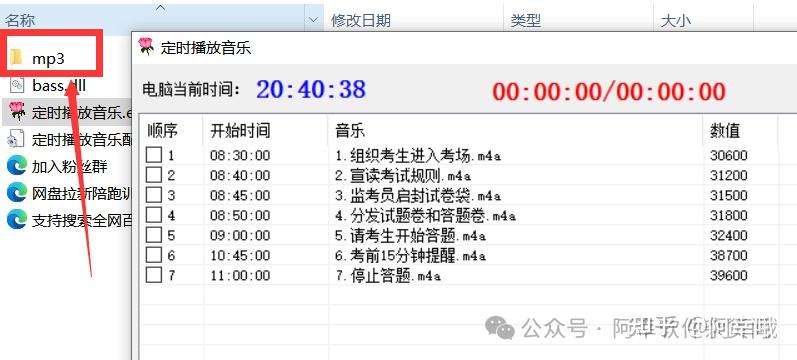Select 3.监考员启封试卷袋.m4a entry

coord(418,195)
